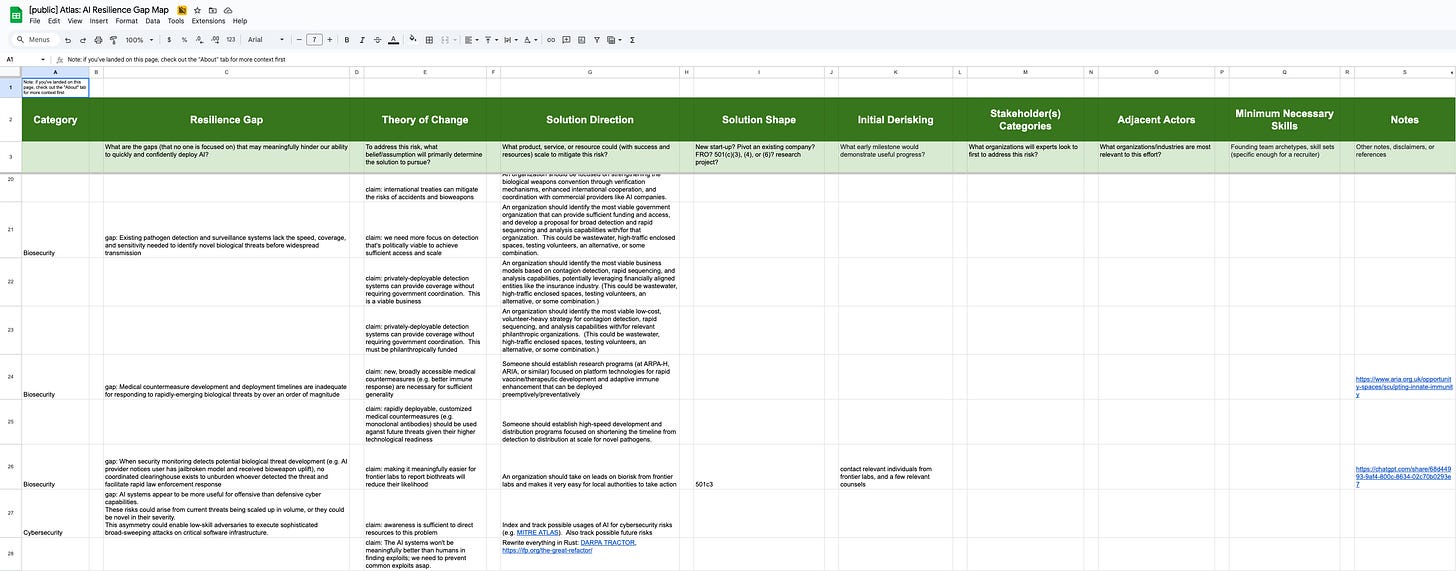Open the Extensions menu
The height and width of the screenshot is (571, 1456).
coord(209,21)
